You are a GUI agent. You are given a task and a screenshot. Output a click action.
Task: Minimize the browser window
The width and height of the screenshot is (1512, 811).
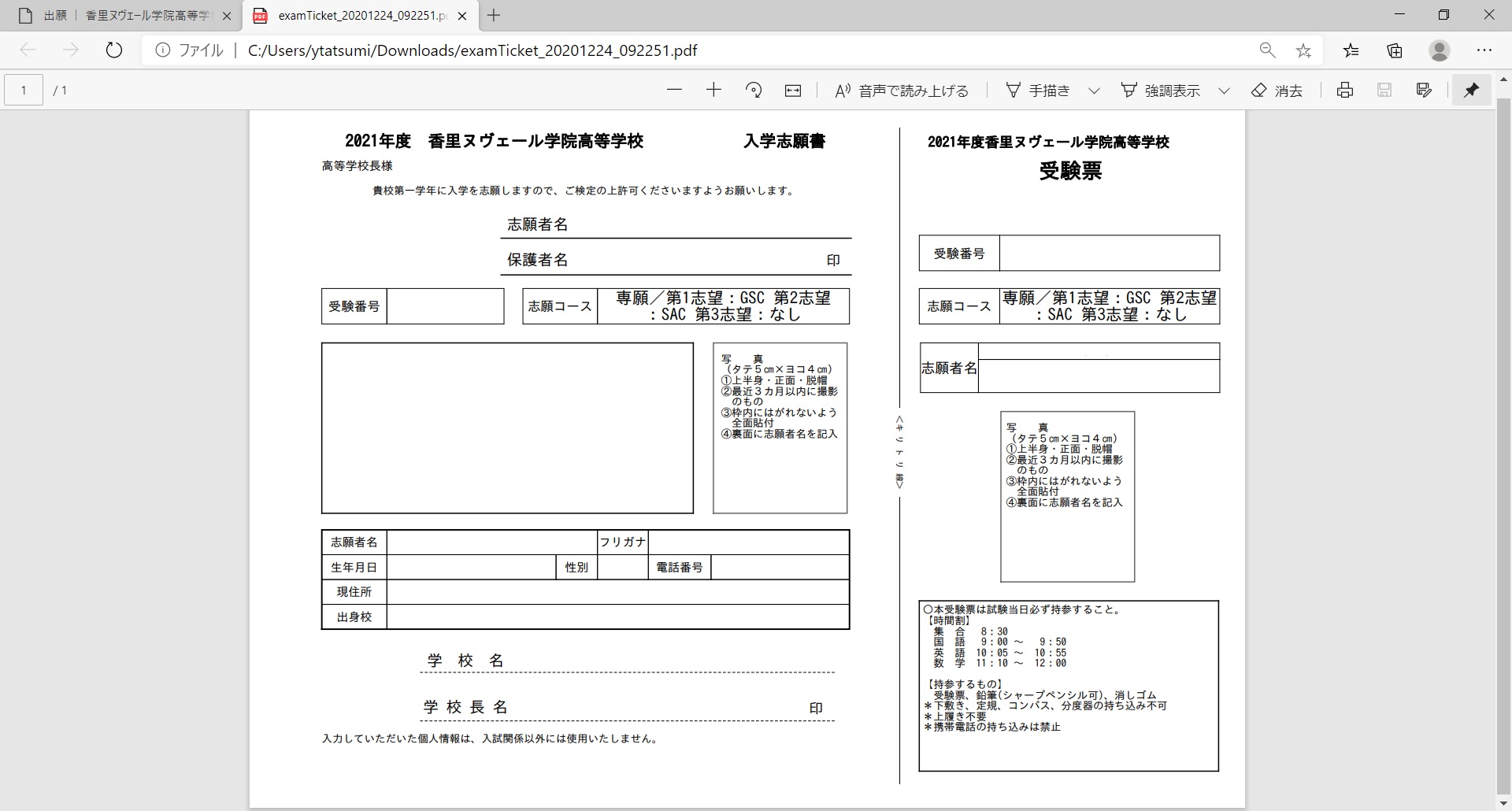pos(1399,15)
